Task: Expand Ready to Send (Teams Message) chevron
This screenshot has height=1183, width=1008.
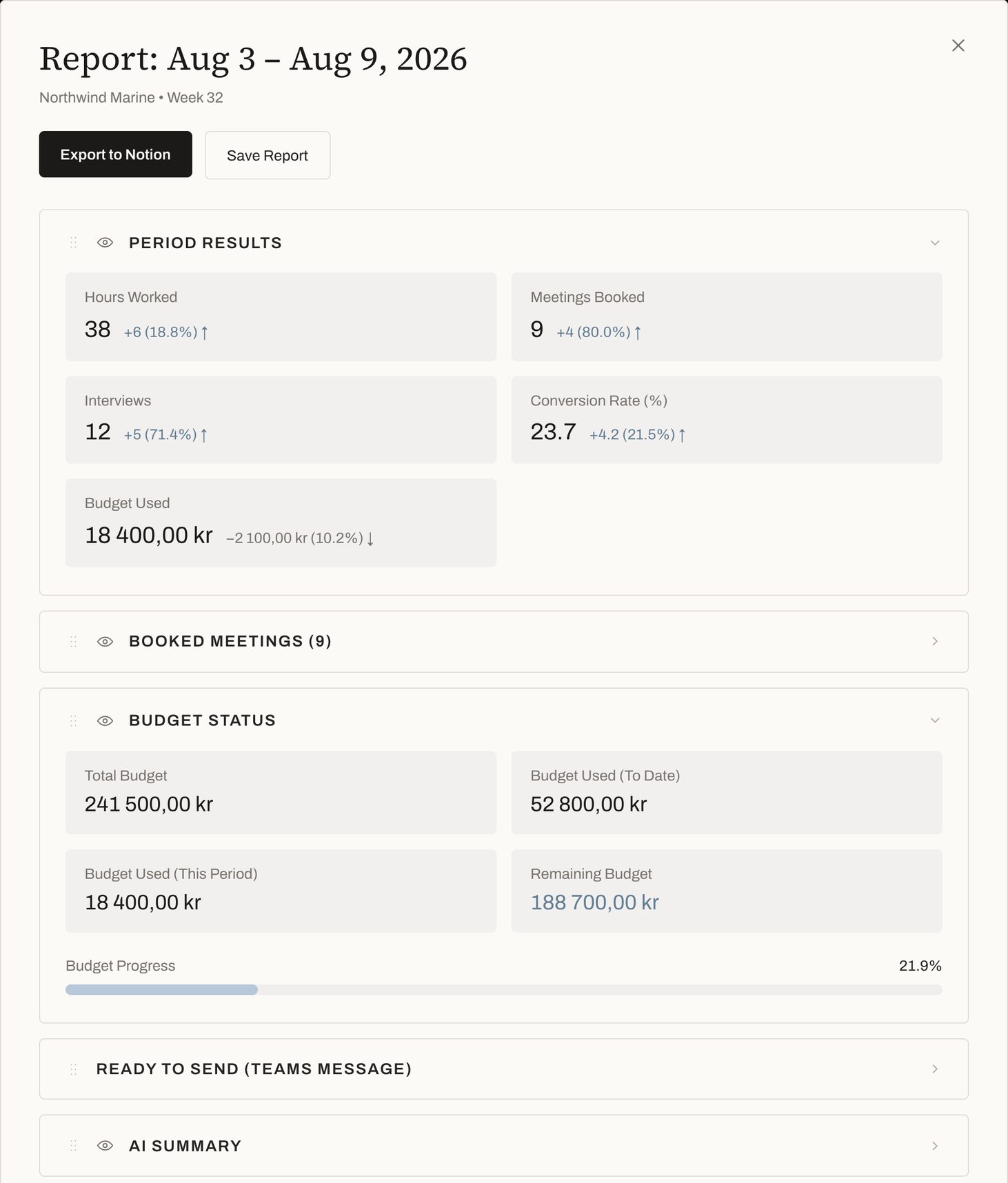Action: tap(935, 1069)
